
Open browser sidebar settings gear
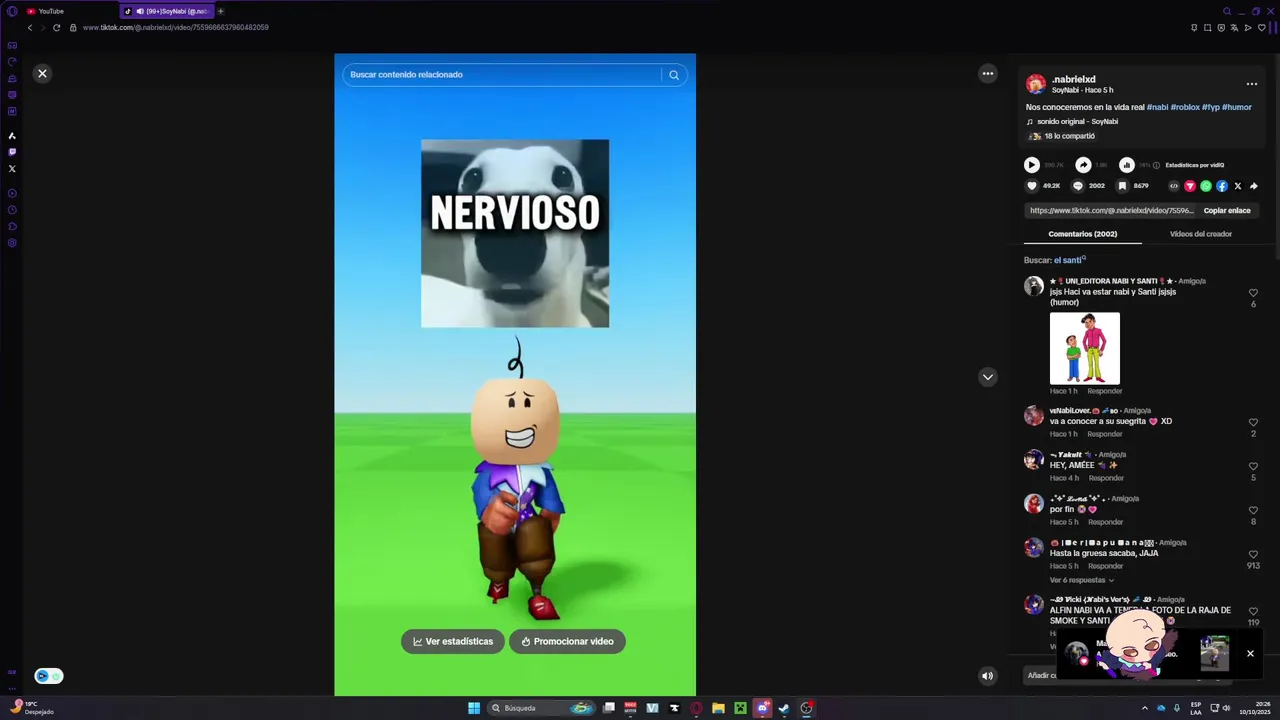[x=12, y=243]
